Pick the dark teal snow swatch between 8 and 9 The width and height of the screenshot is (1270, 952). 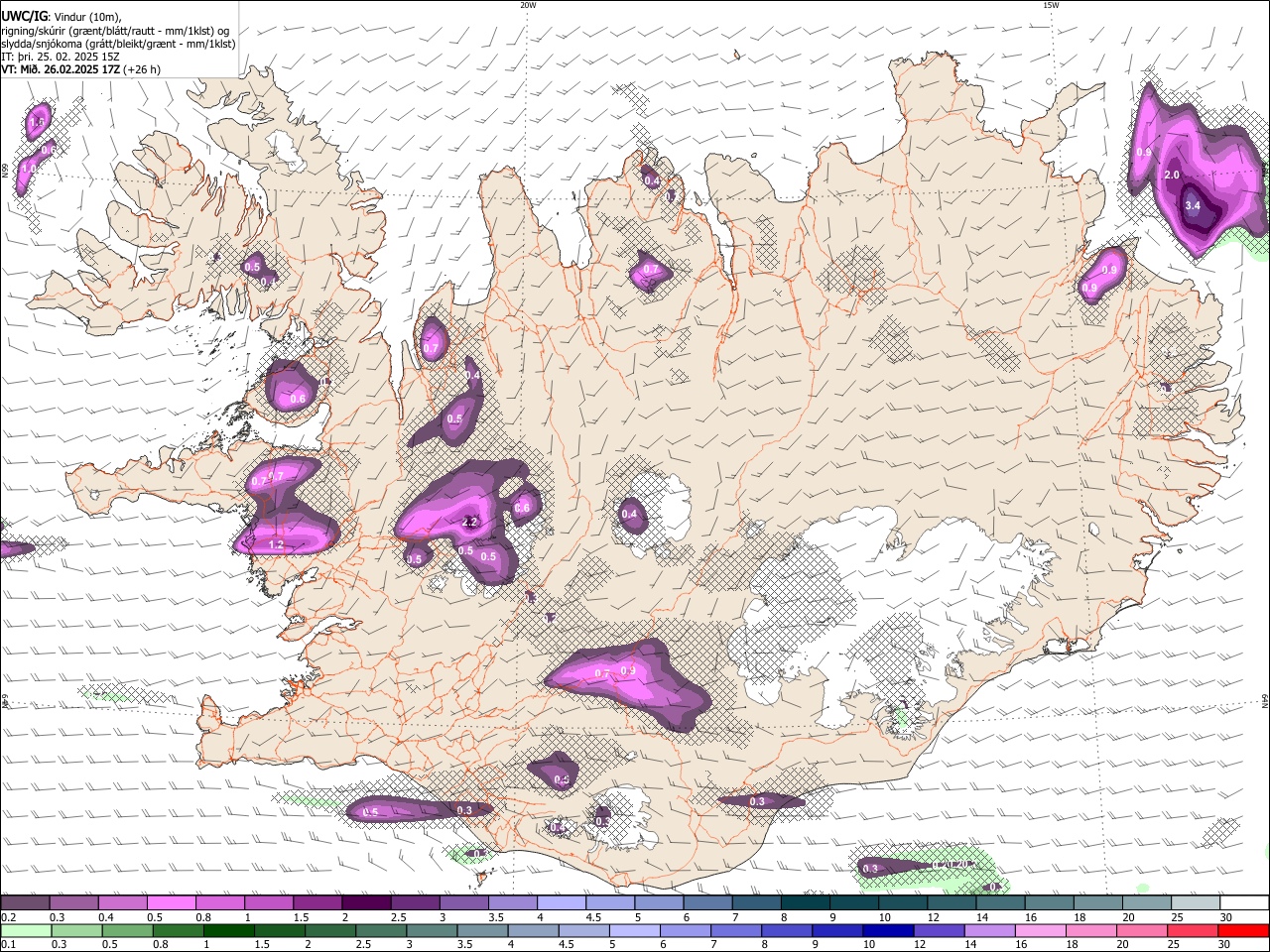click(806, 903)
